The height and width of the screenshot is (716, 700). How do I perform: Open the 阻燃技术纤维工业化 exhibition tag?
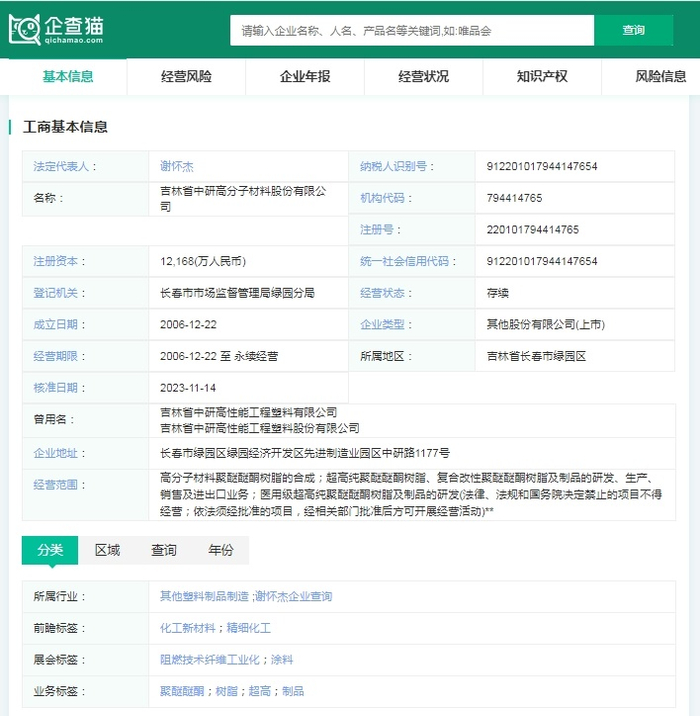pos(211,660)
